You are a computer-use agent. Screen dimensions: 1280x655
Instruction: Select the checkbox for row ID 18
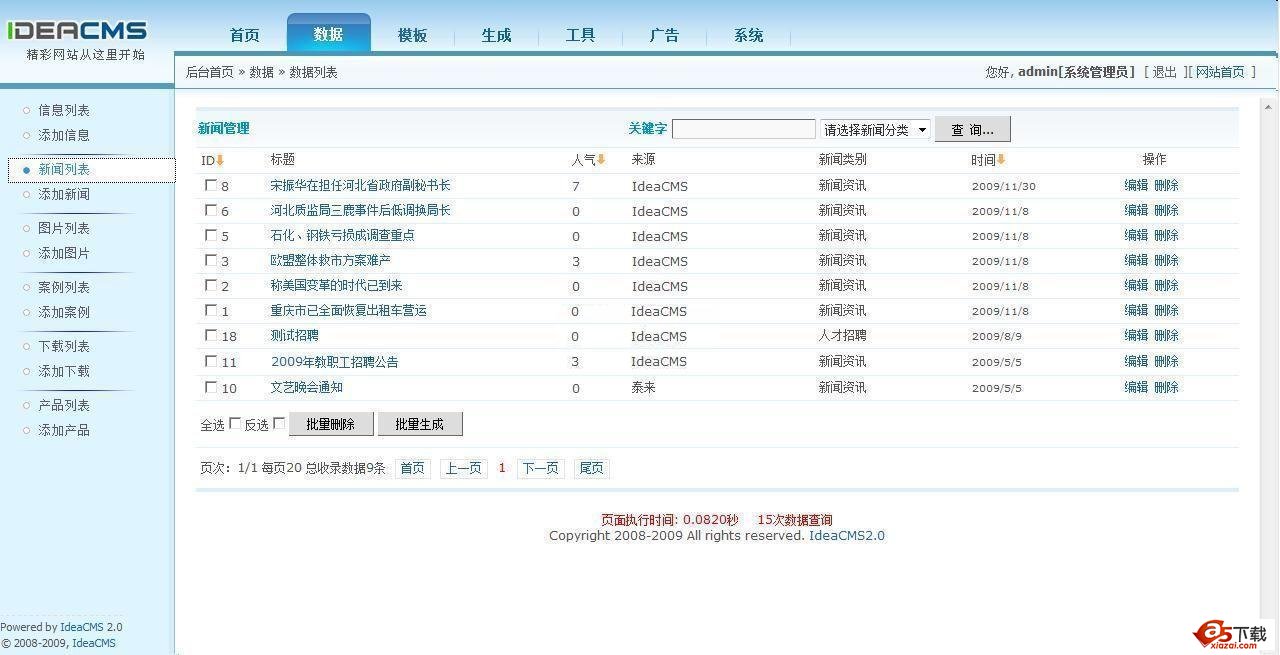(211, 335)
